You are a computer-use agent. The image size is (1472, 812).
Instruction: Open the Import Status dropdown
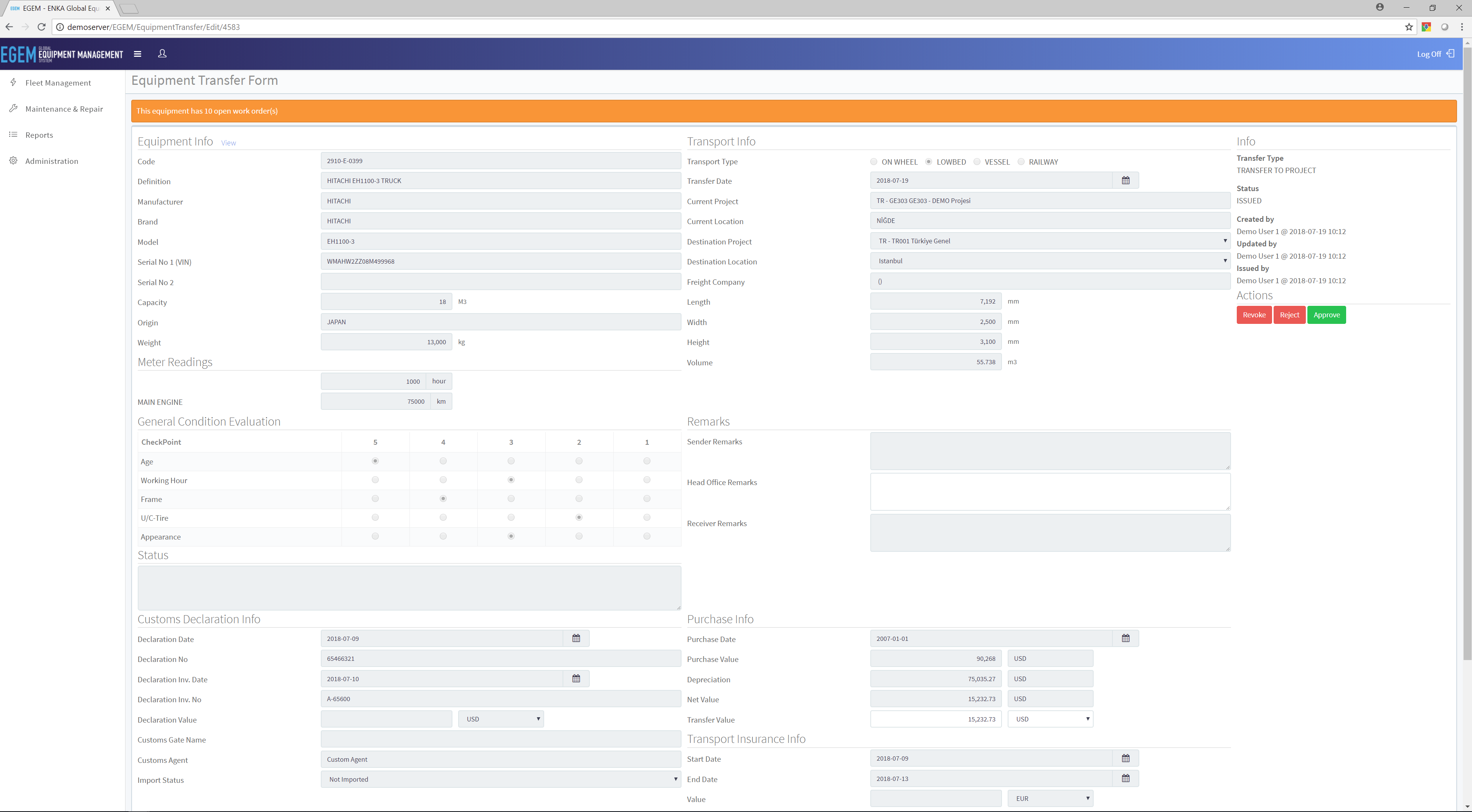[x=500, y=779]
